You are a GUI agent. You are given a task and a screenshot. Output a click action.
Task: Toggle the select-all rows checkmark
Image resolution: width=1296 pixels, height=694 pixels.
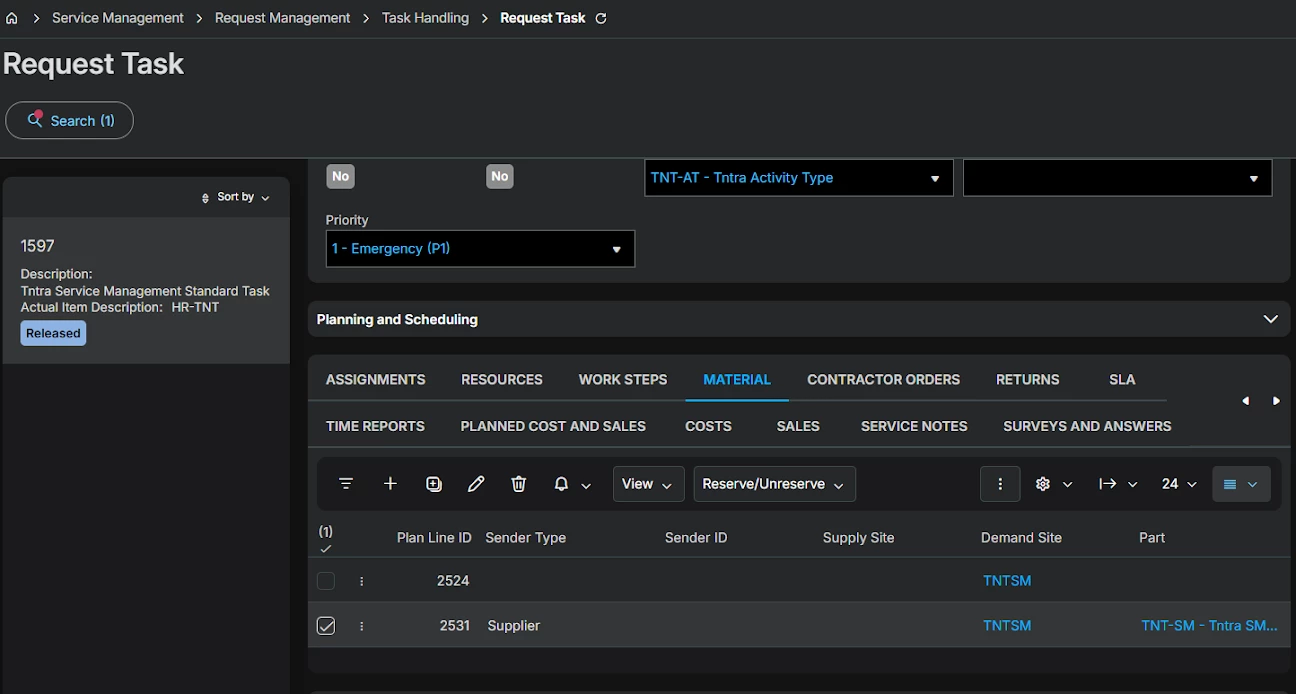tap(326, 548)
